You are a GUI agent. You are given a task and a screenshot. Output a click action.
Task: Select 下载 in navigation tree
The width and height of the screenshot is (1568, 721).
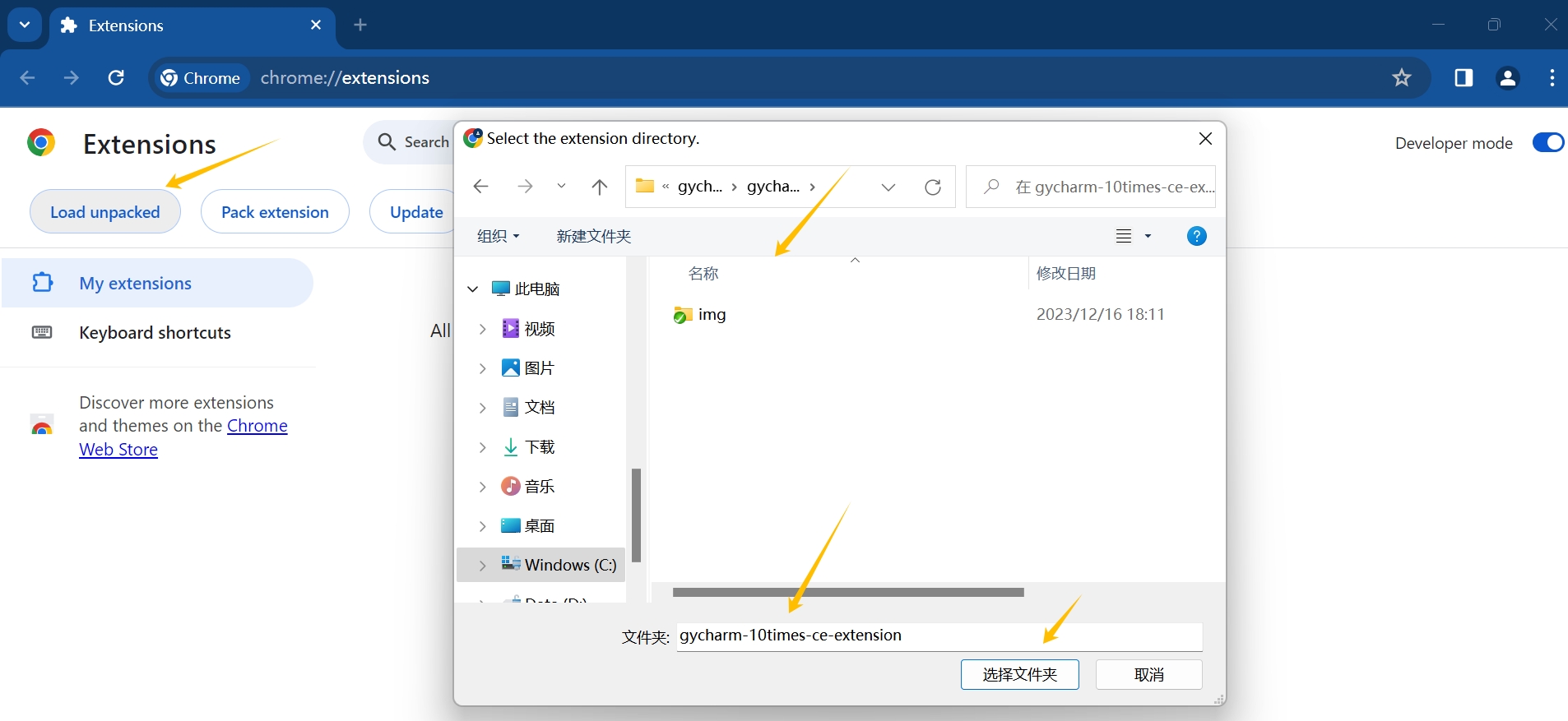(x=529, y=447)
